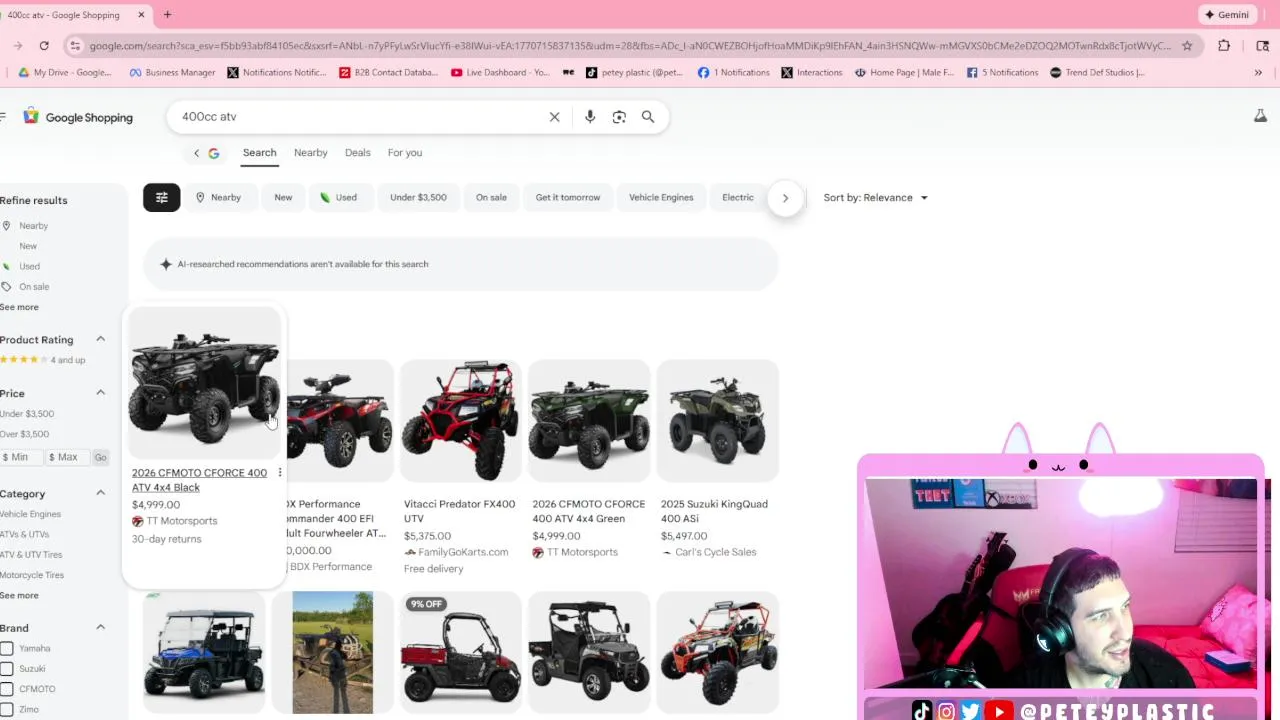The height and width of the screenshot is (720, 1280).
Task: Open the Home Page Male F bookmark
Action: click(x=904, y=72)
